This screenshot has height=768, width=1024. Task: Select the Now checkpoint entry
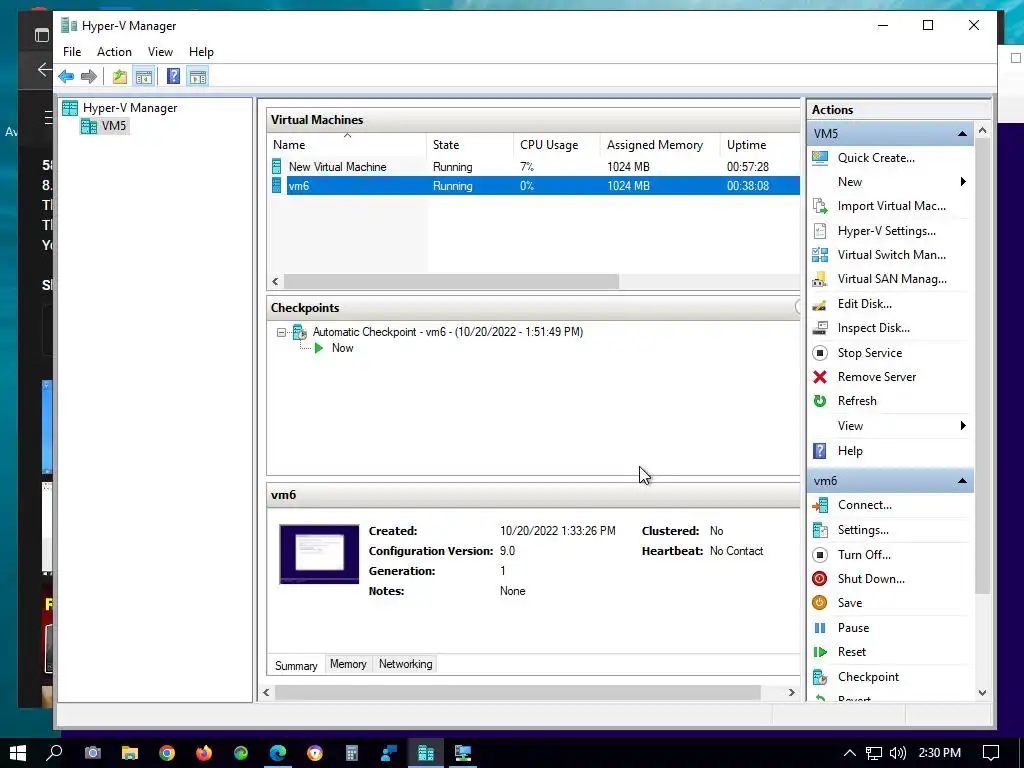[x=342, y=349]
